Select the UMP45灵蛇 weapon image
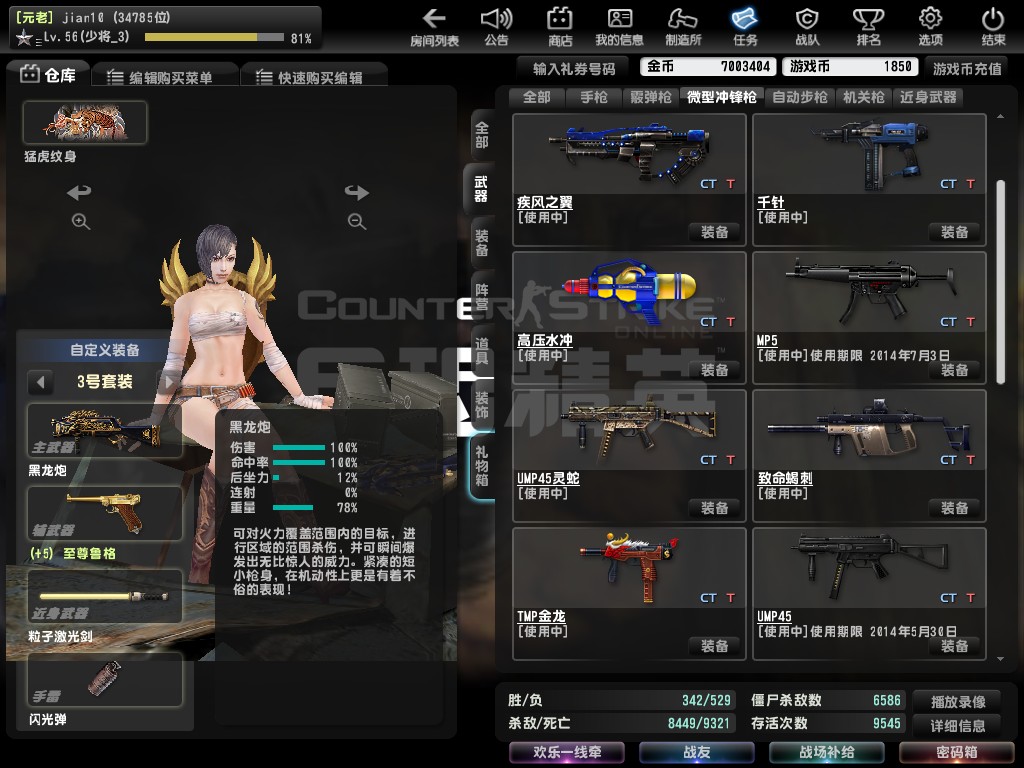The width and height of the screenshot is (1024, 768). tap(629, 430)
